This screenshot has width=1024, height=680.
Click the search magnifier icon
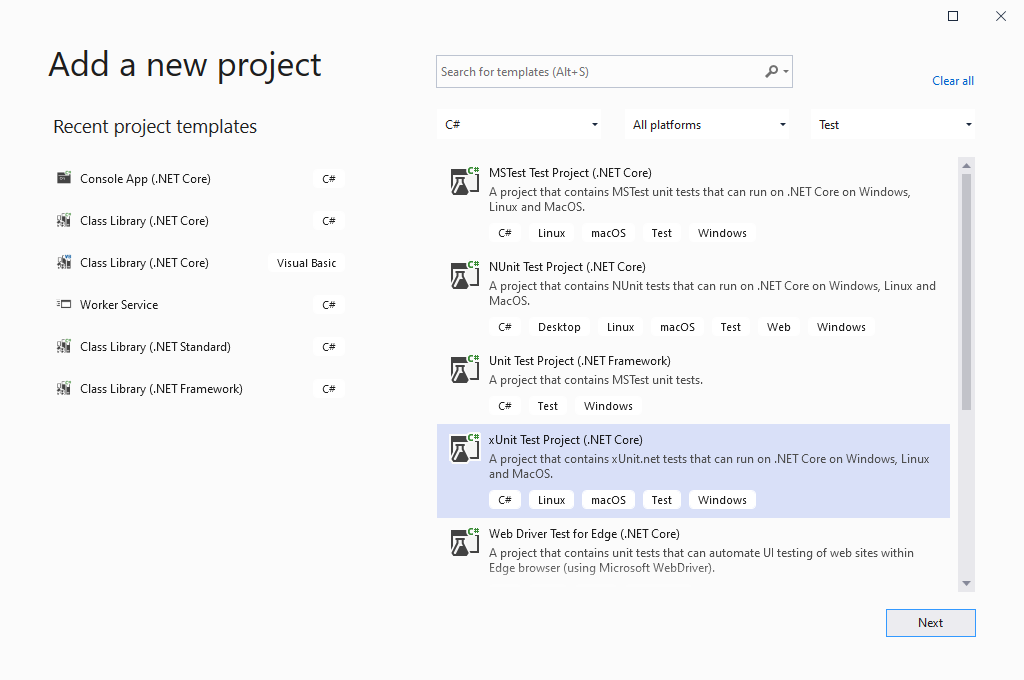point(771,71)
